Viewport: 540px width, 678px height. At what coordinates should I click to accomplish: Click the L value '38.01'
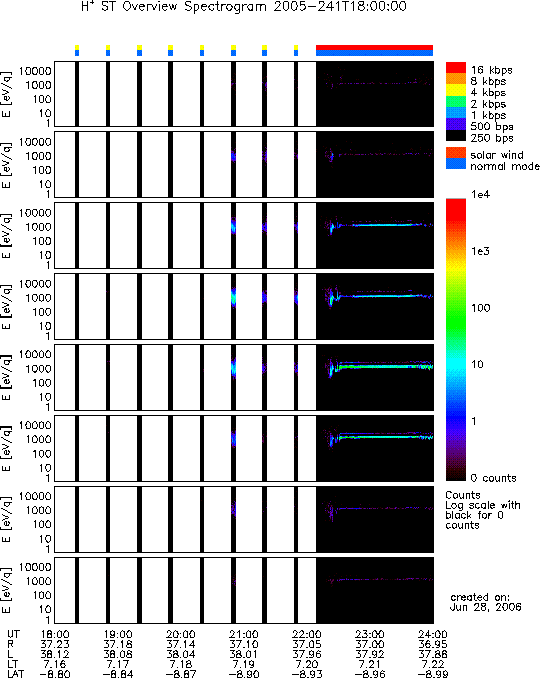[243, 654]
